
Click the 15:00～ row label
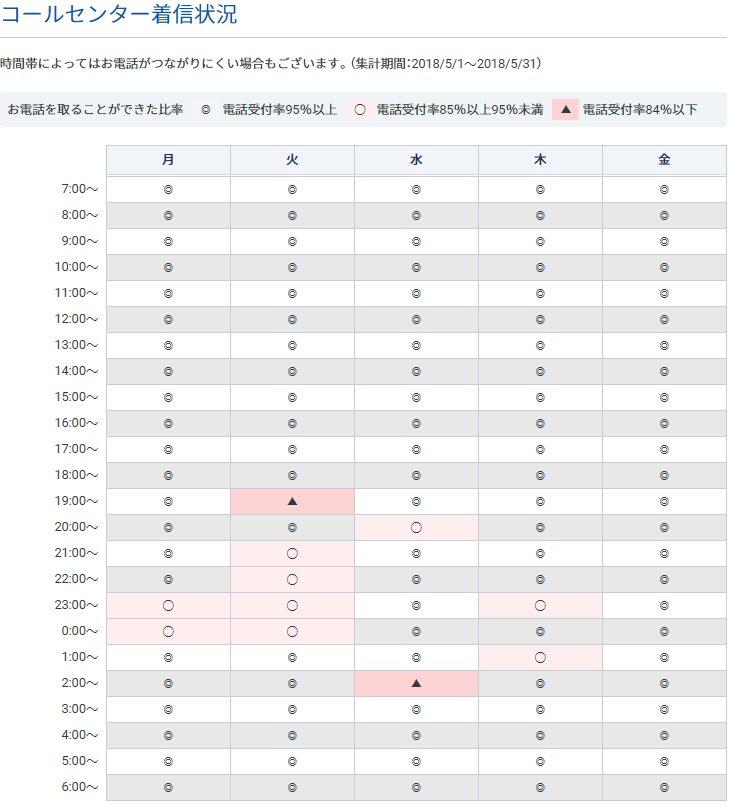76,397
